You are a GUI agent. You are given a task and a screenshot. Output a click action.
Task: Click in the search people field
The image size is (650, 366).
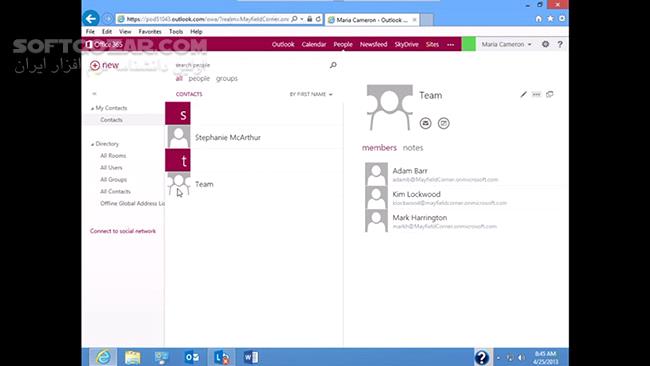pyautogui.click(x=251, y=65)
